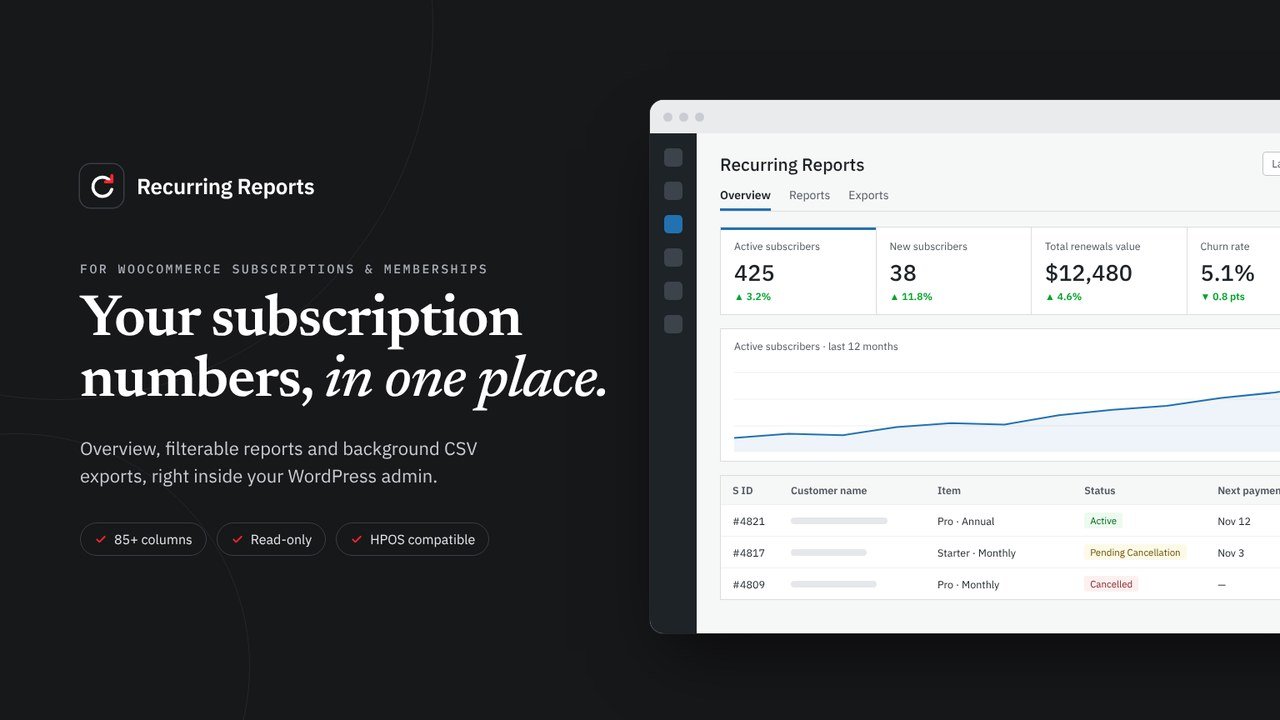Click the Recurring Reports circular-arrow logo icon
The height and width of the screenshot is (720, 1280).
(102, 186)
